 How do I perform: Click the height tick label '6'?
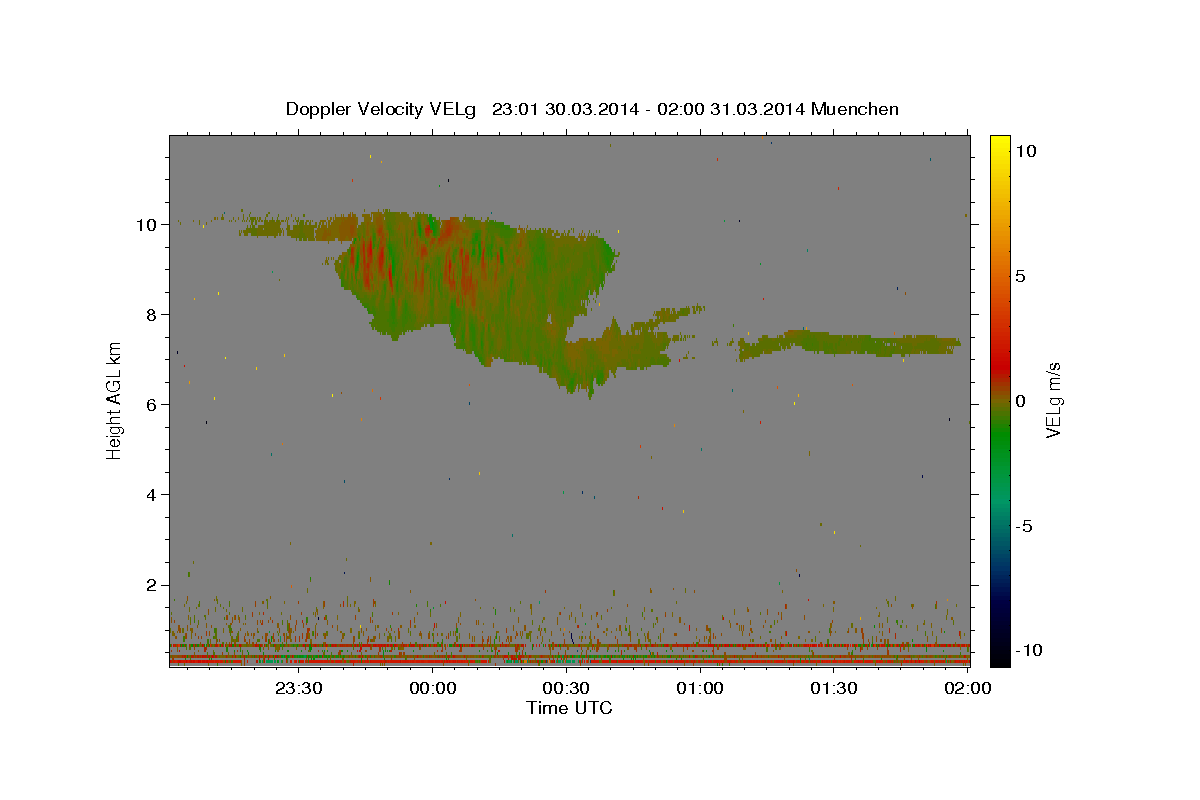point(151,405)
